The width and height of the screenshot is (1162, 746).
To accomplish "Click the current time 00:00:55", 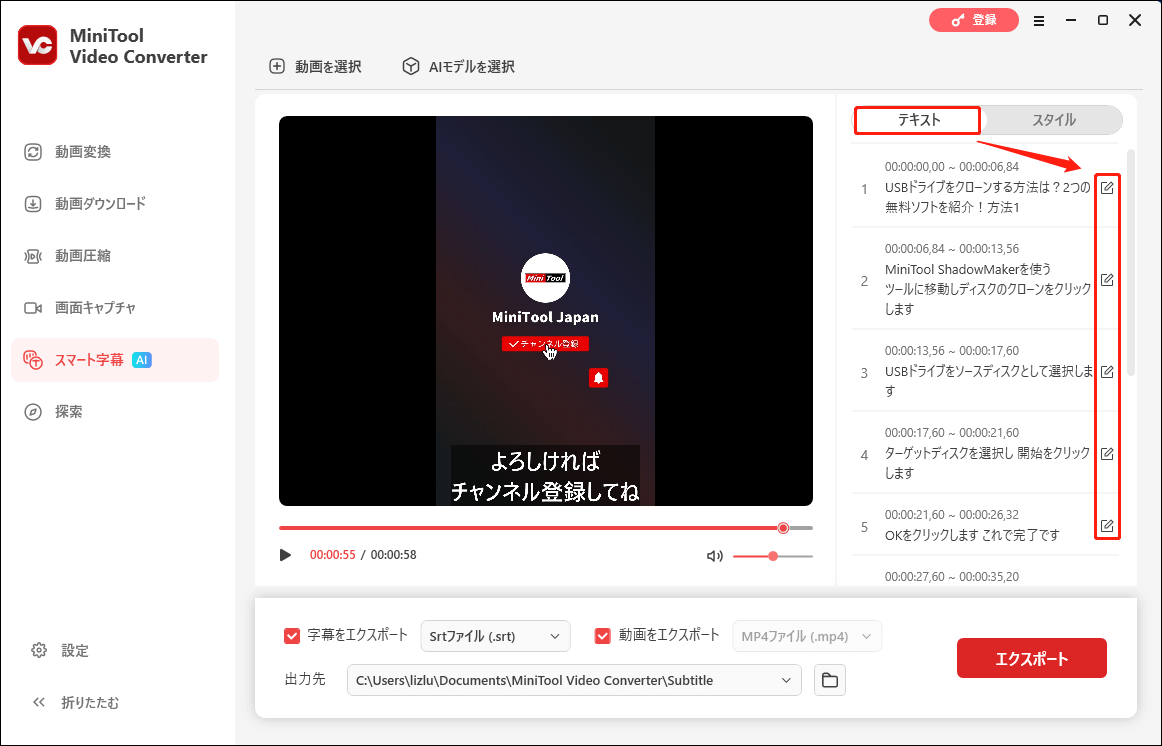I will 333,555.
